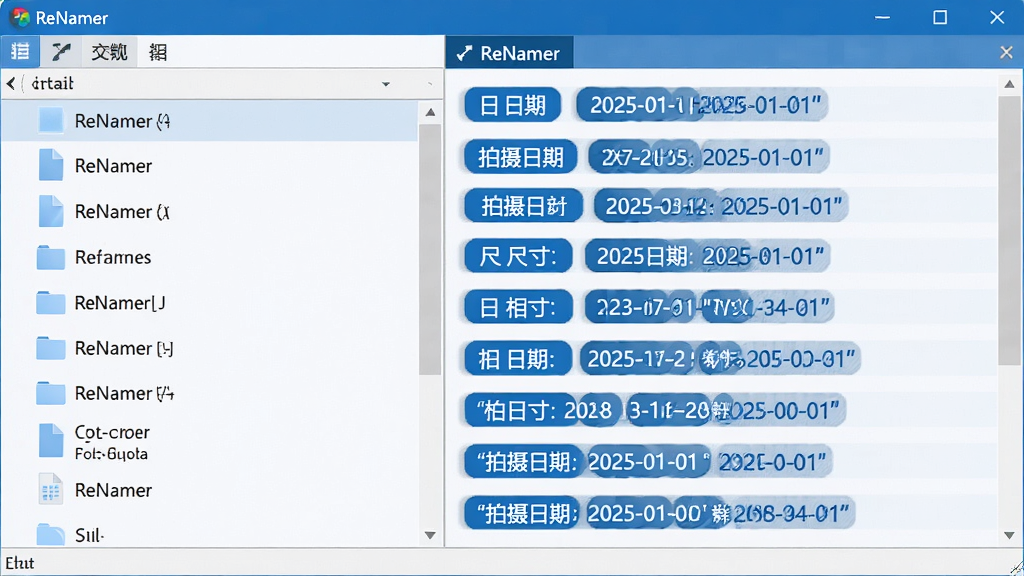The width and height of the screenshot is (1024, 576).
Task: Click the 日相寸 tag button
Action: (518, 307)
